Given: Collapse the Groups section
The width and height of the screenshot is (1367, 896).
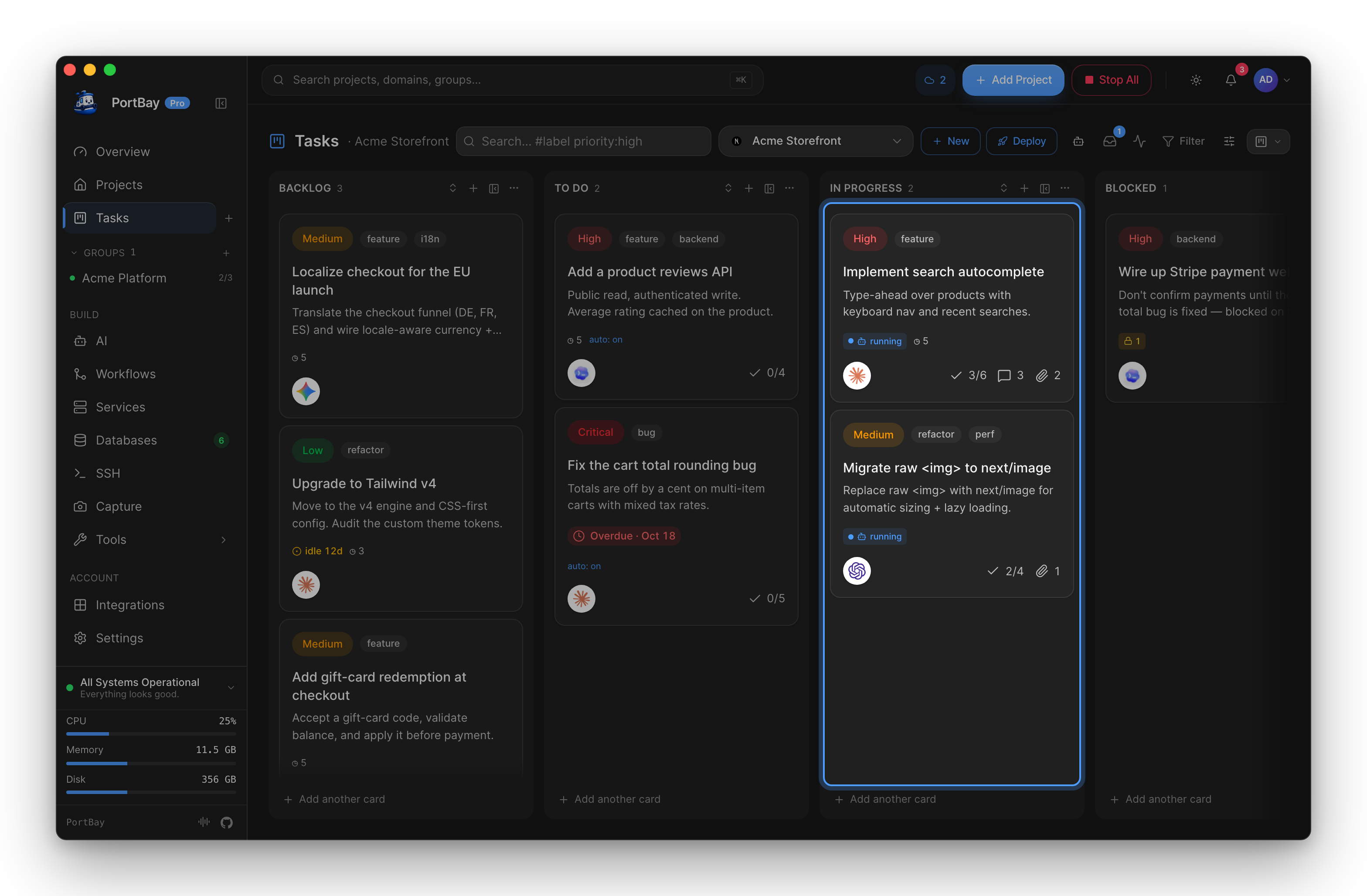Looking at the screenshot, I should click(x=74, y=253).
